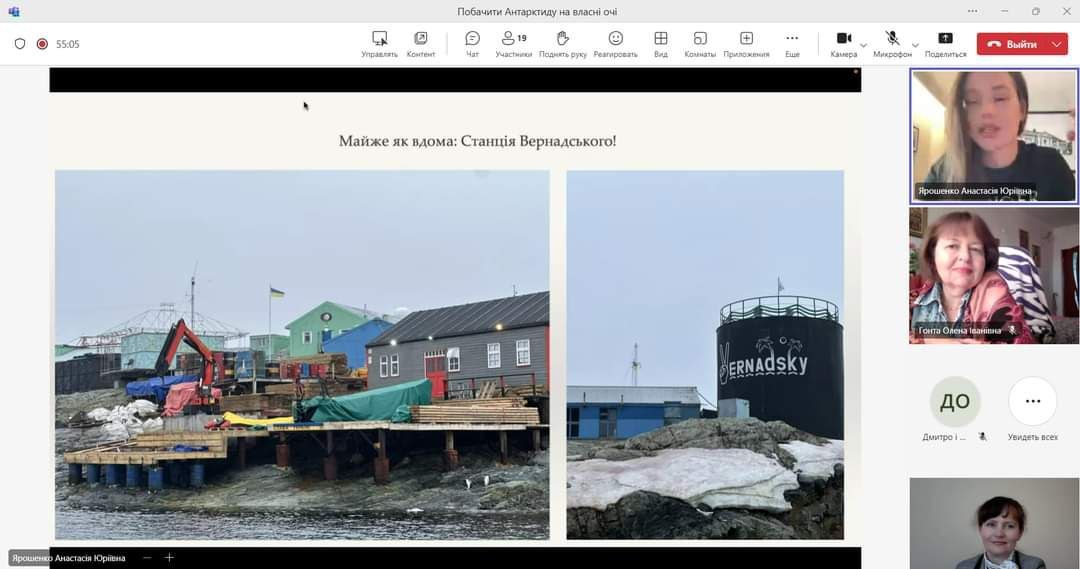Expand the camera options dropdown arrow
Image resolution: width=1080 pixels, height=569 pixels.
[x=863, y=45]
